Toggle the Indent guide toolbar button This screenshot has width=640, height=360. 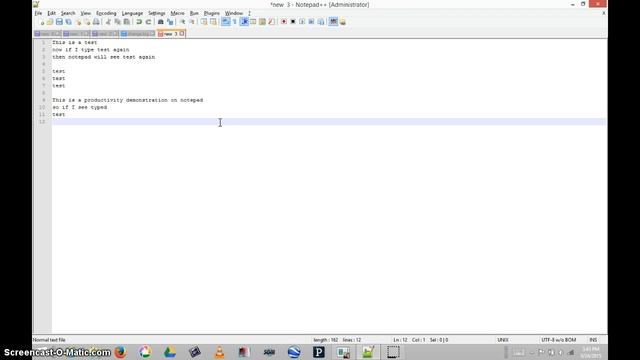pos(244,22)
